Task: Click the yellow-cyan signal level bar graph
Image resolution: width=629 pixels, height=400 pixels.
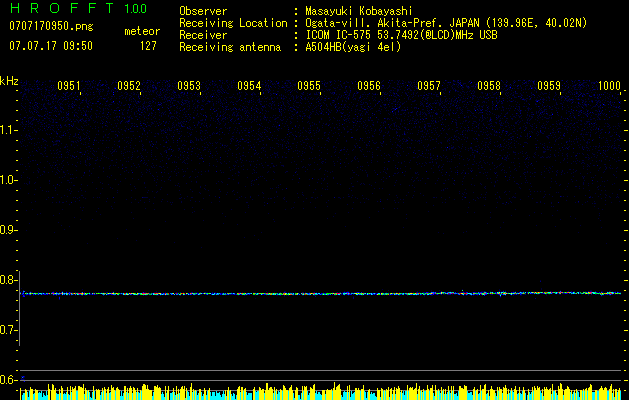Action: click(x=321, y=392)
